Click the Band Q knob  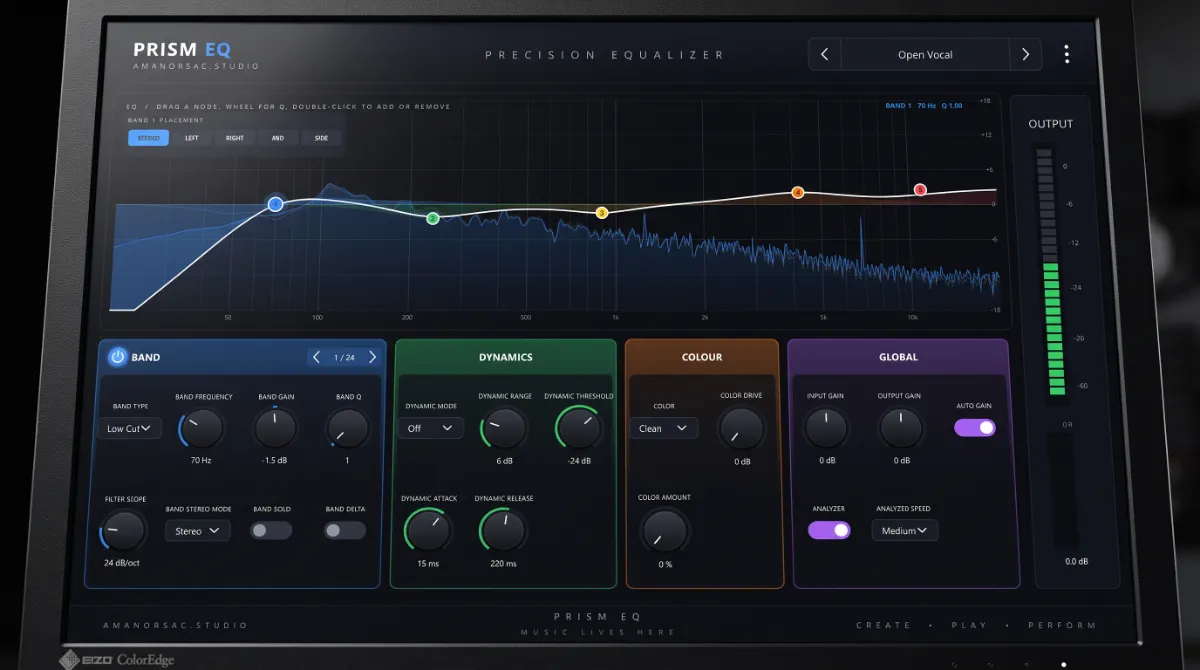coord(348,429)
